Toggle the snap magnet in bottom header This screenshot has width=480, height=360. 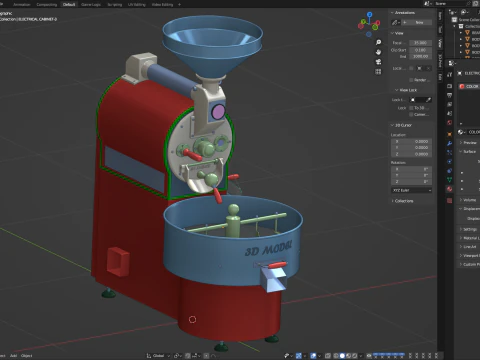[x=188, y=356]
